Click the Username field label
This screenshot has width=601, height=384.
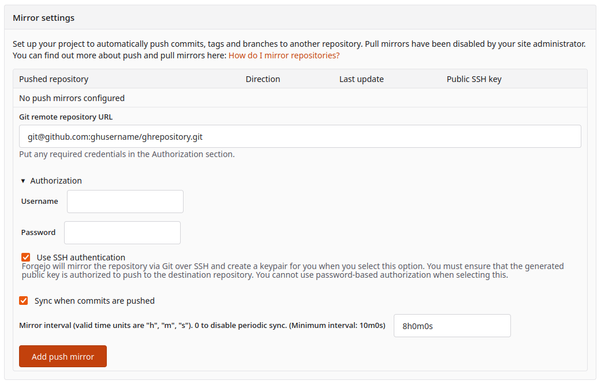[39, 202]
